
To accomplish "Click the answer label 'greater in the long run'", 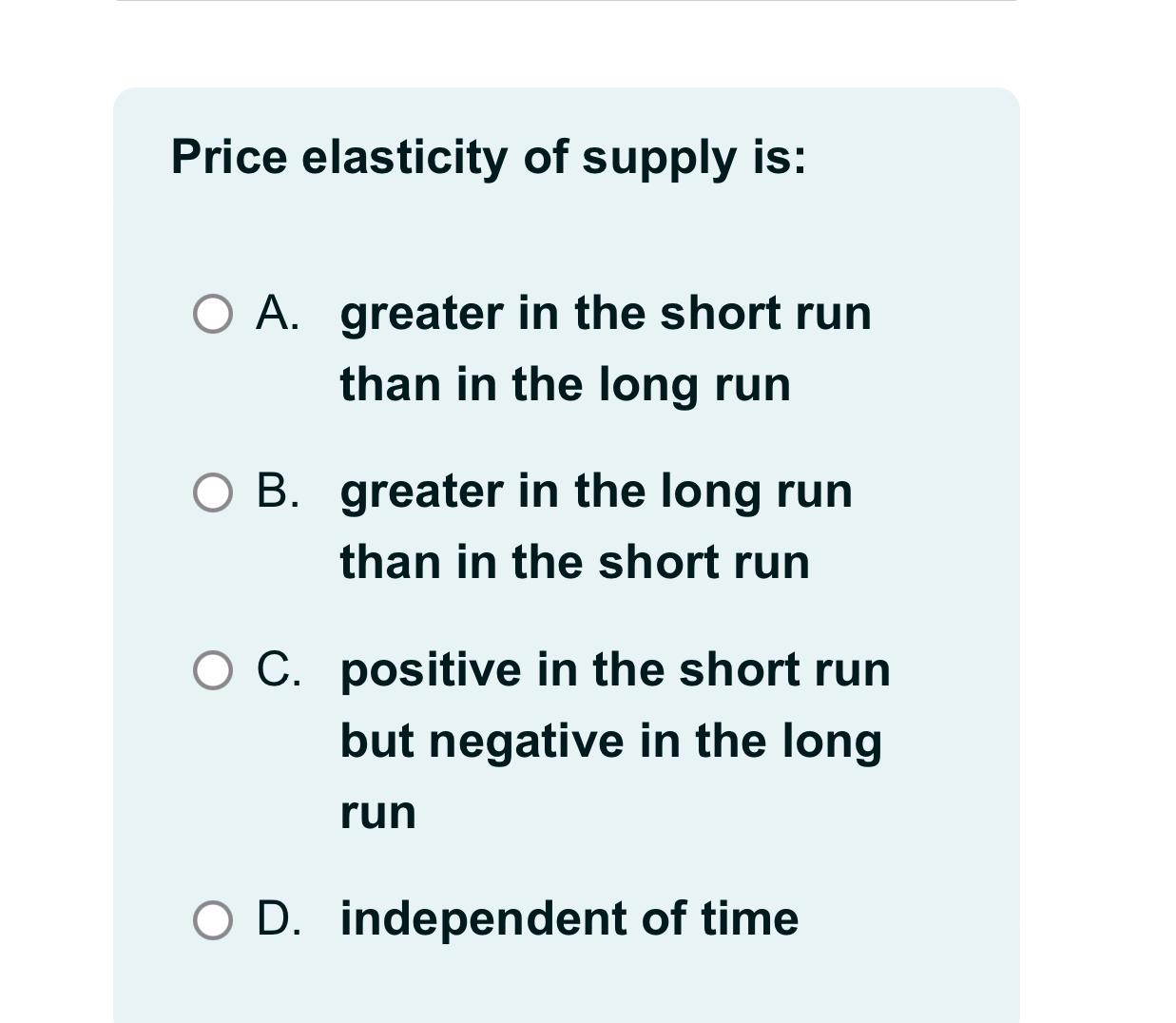I will tap(595, 492).
